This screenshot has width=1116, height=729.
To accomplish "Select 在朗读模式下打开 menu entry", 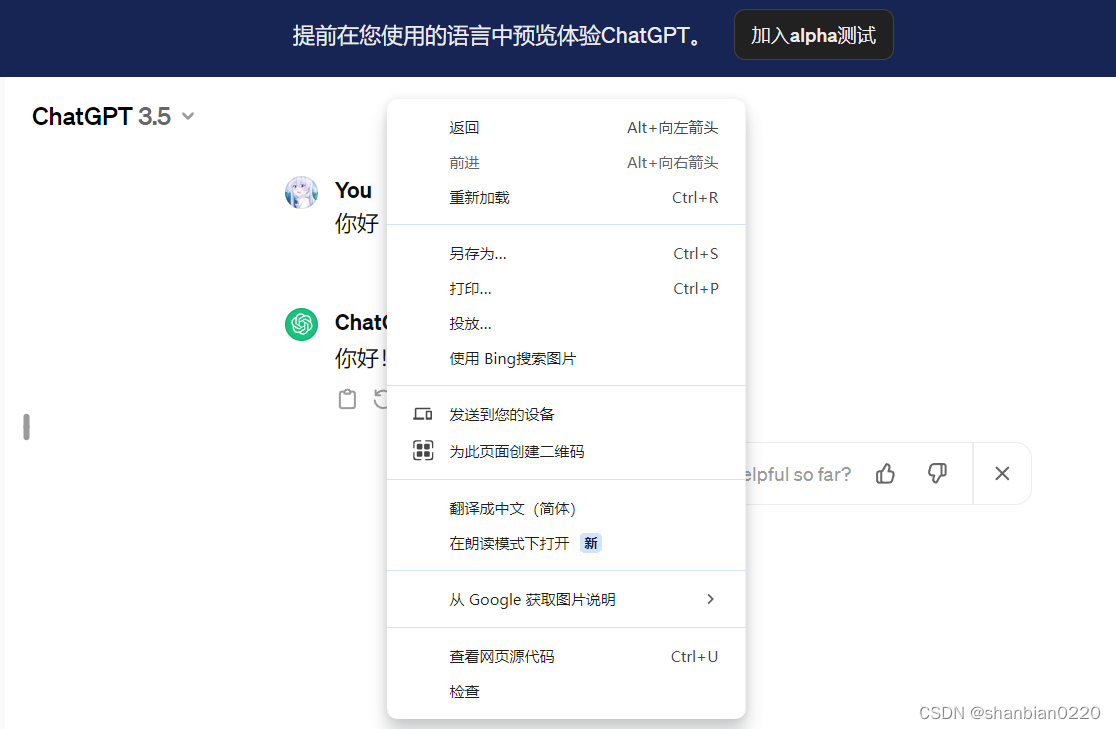I will 566,544.
